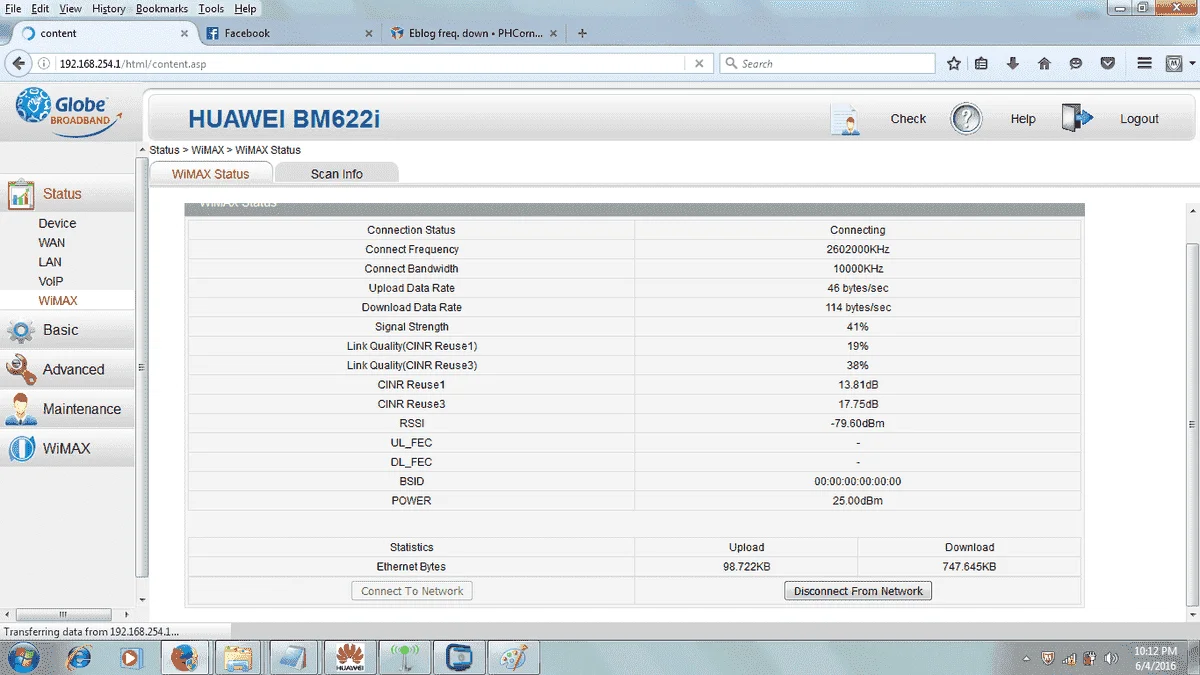The width and height of the screenshot is (1200, 675).
Task: Click the Help text in router header
Action: coord(1023,119)
